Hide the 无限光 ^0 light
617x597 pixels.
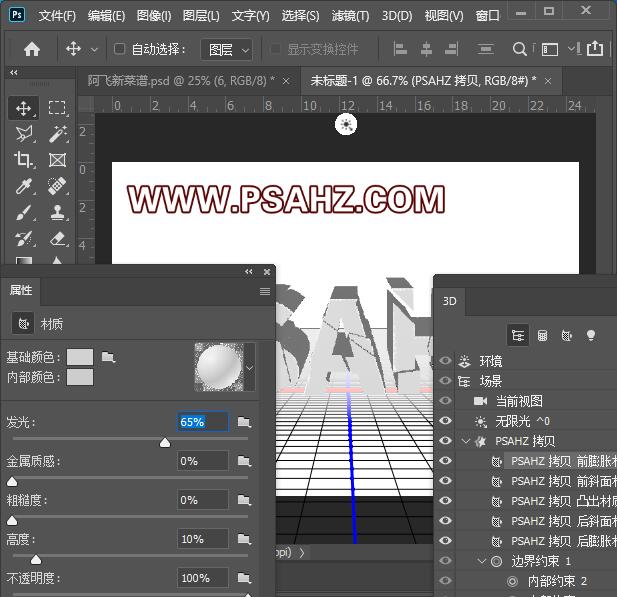click(445, 421)
